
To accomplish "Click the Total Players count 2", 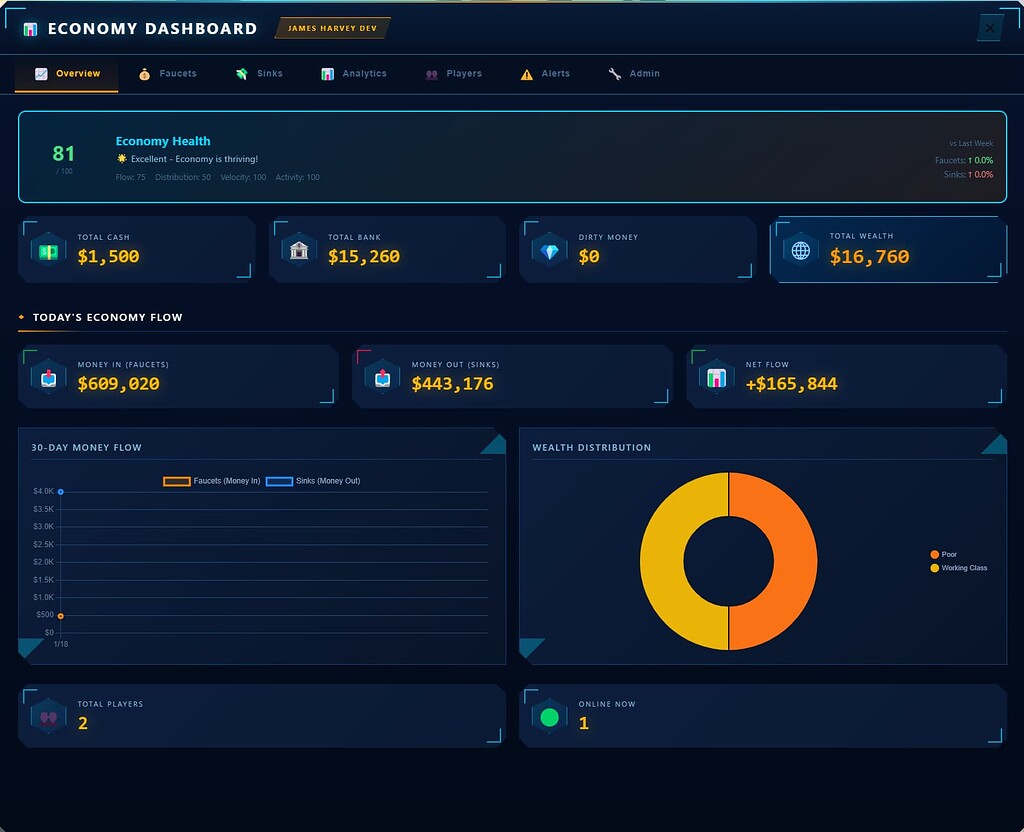I will click(x=83, y=724).
